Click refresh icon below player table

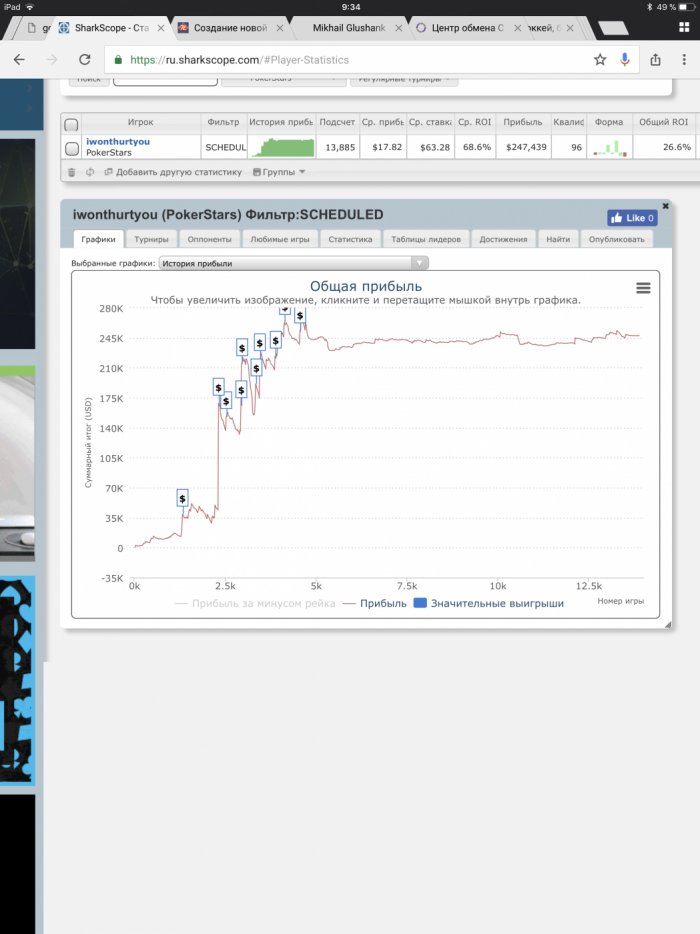pos(90,172)
